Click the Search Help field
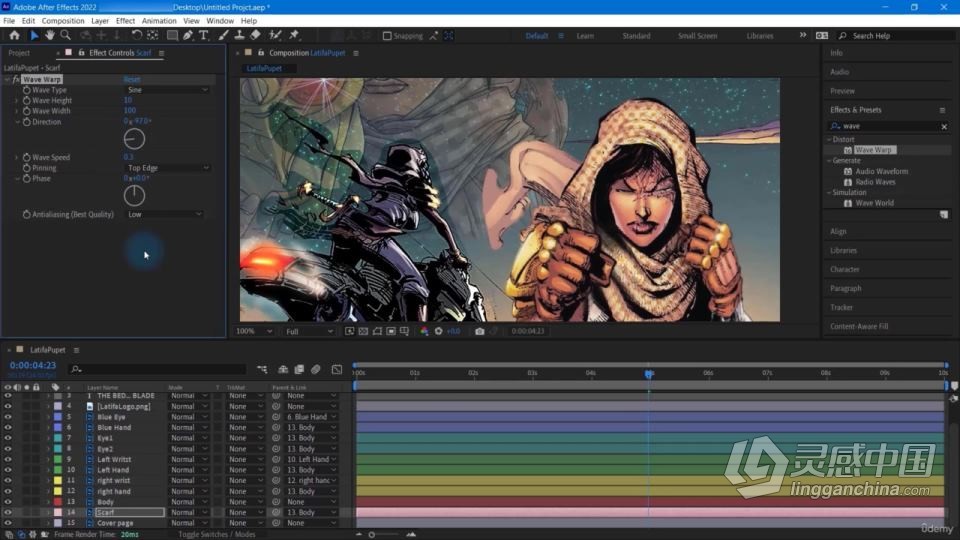The width and height of the screenshot is (960, 540). coord(896,36)
